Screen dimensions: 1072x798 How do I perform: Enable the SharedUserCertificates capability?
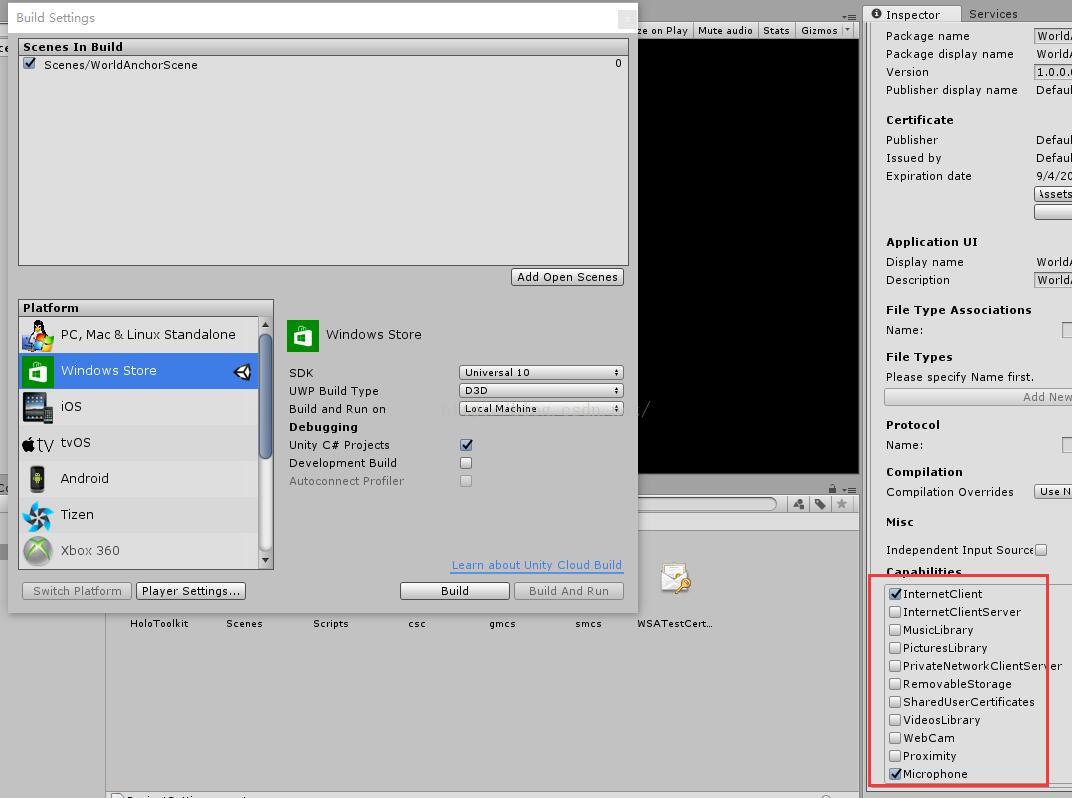click(895, 702)
